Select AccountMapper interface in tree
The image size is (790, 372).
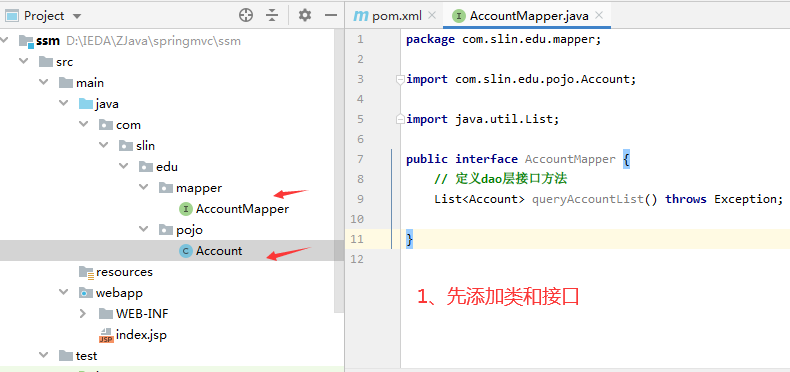coord(242,209)
